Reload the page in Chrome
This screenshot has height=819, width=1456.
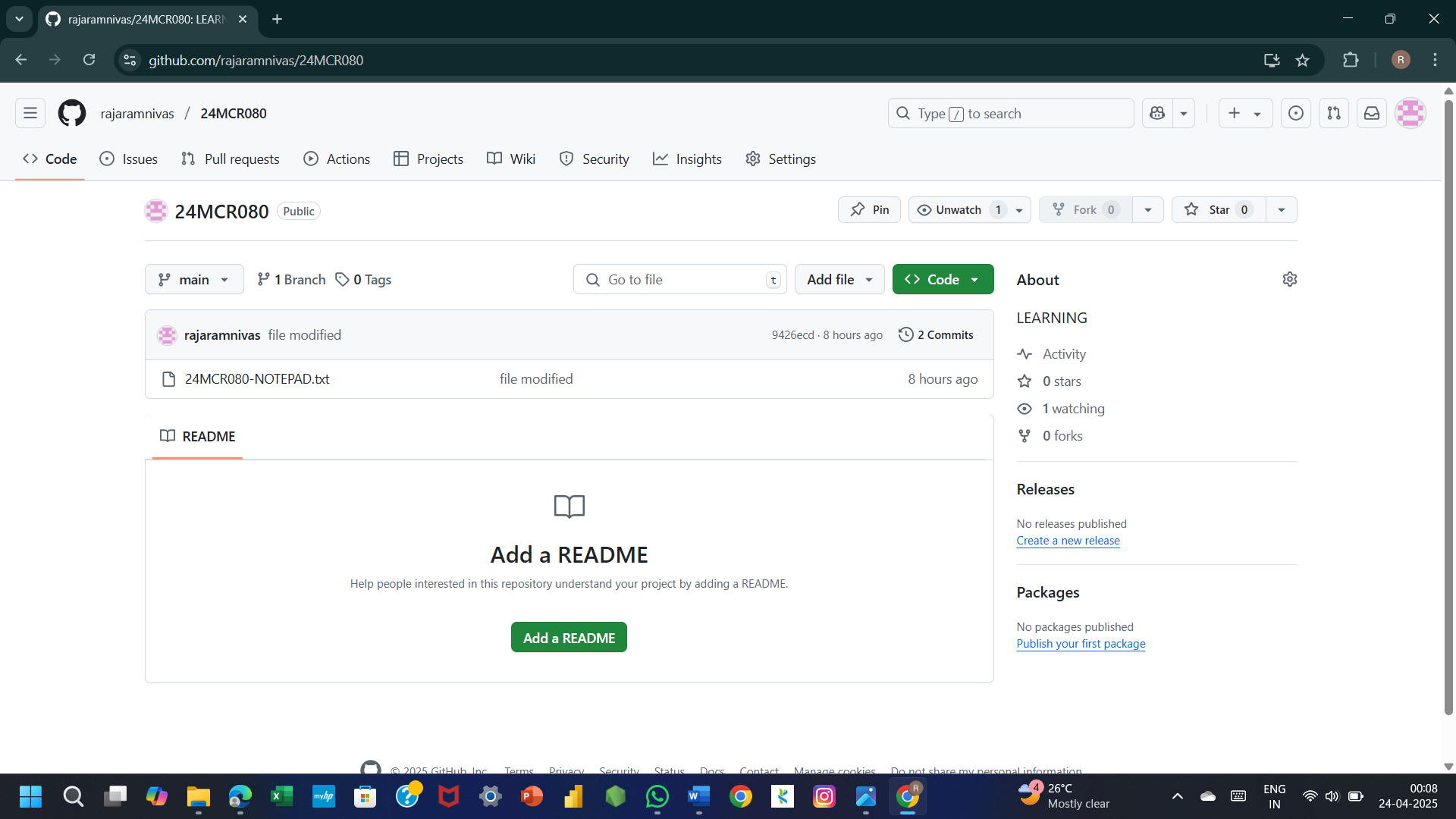pos(89,60)
